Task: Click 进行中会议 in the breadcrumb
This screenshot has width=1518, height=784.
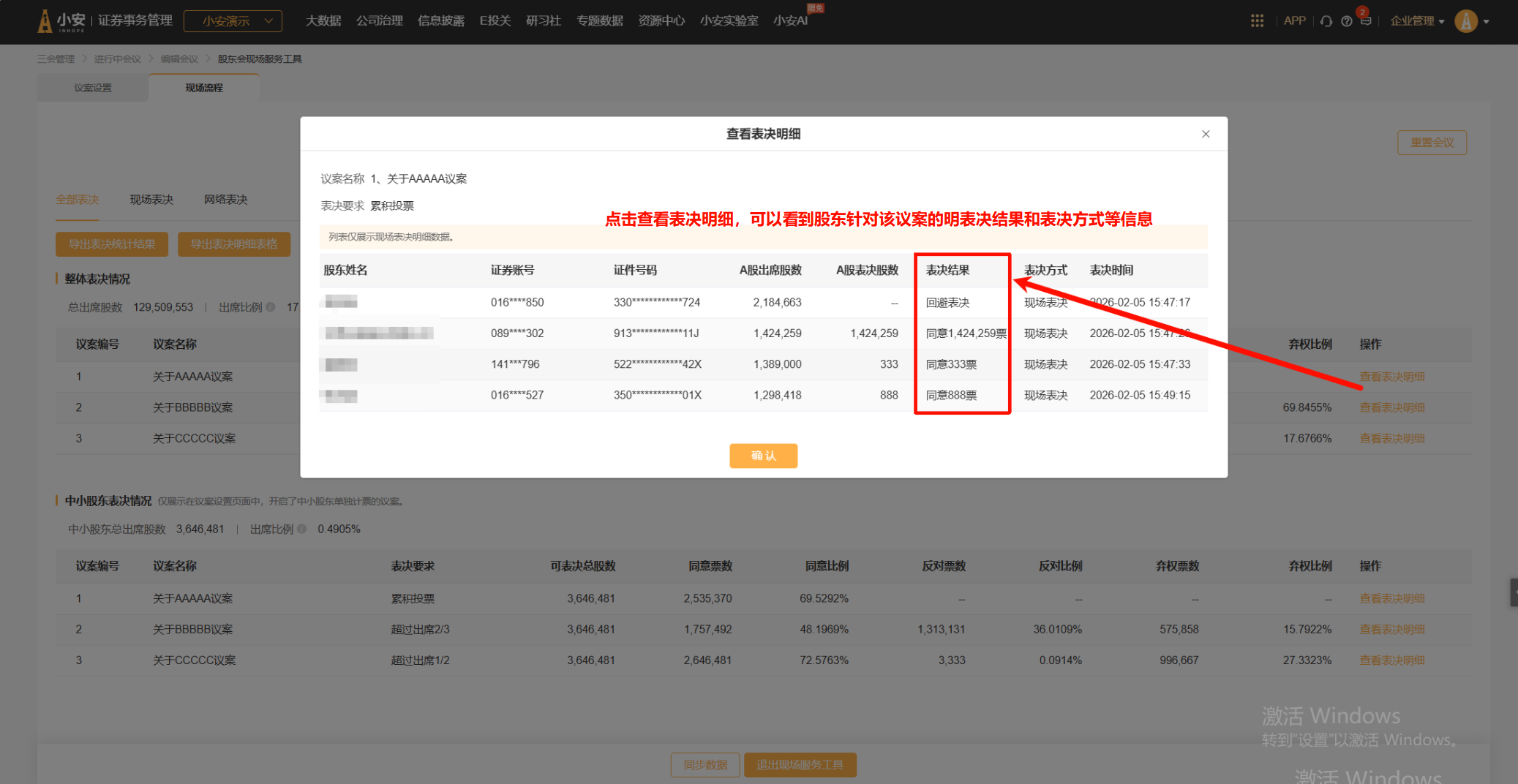Action: click(117, 59)
